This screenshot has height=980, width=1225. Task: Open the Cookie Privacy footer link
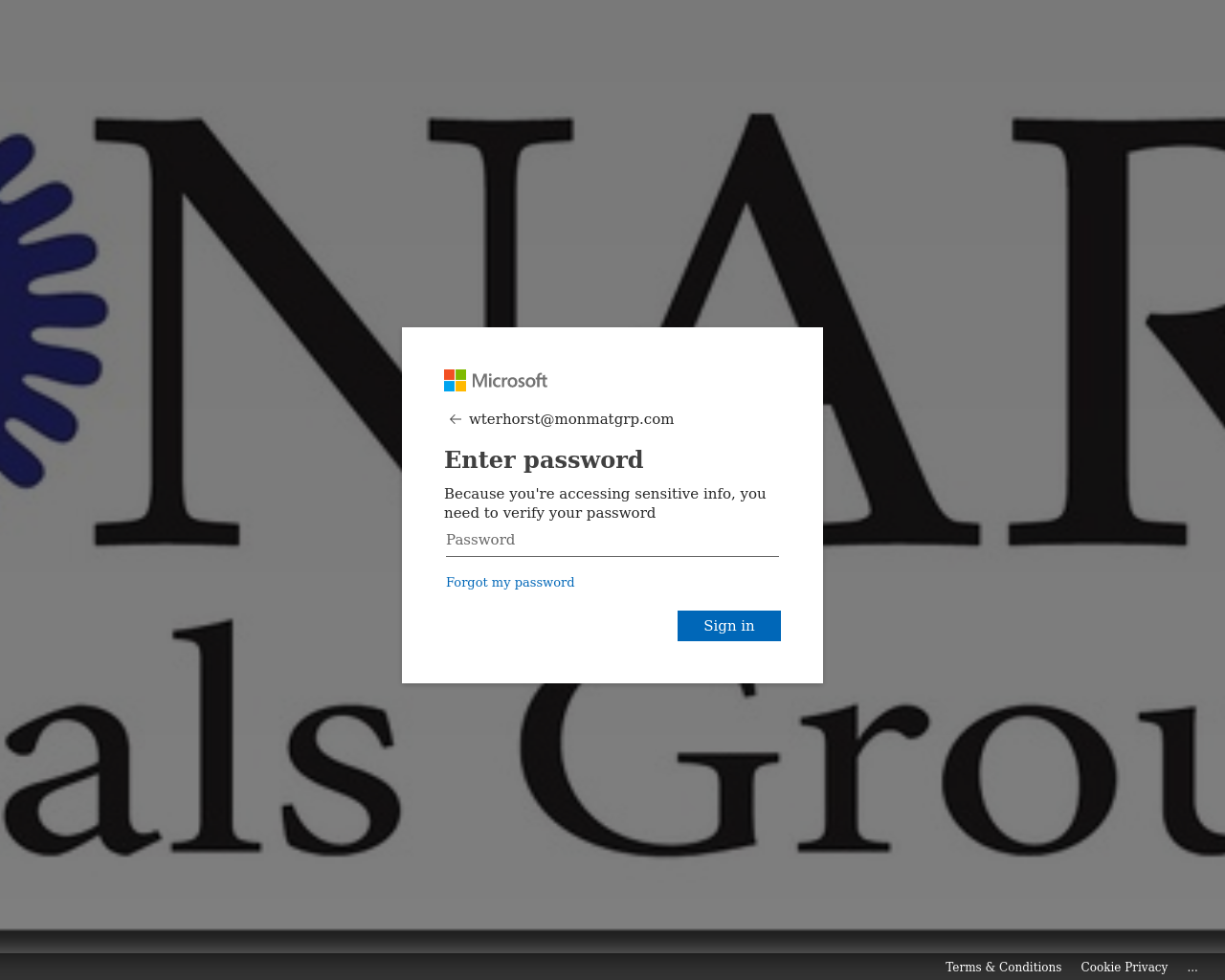pyautogui.click(x=1125, y=967)
